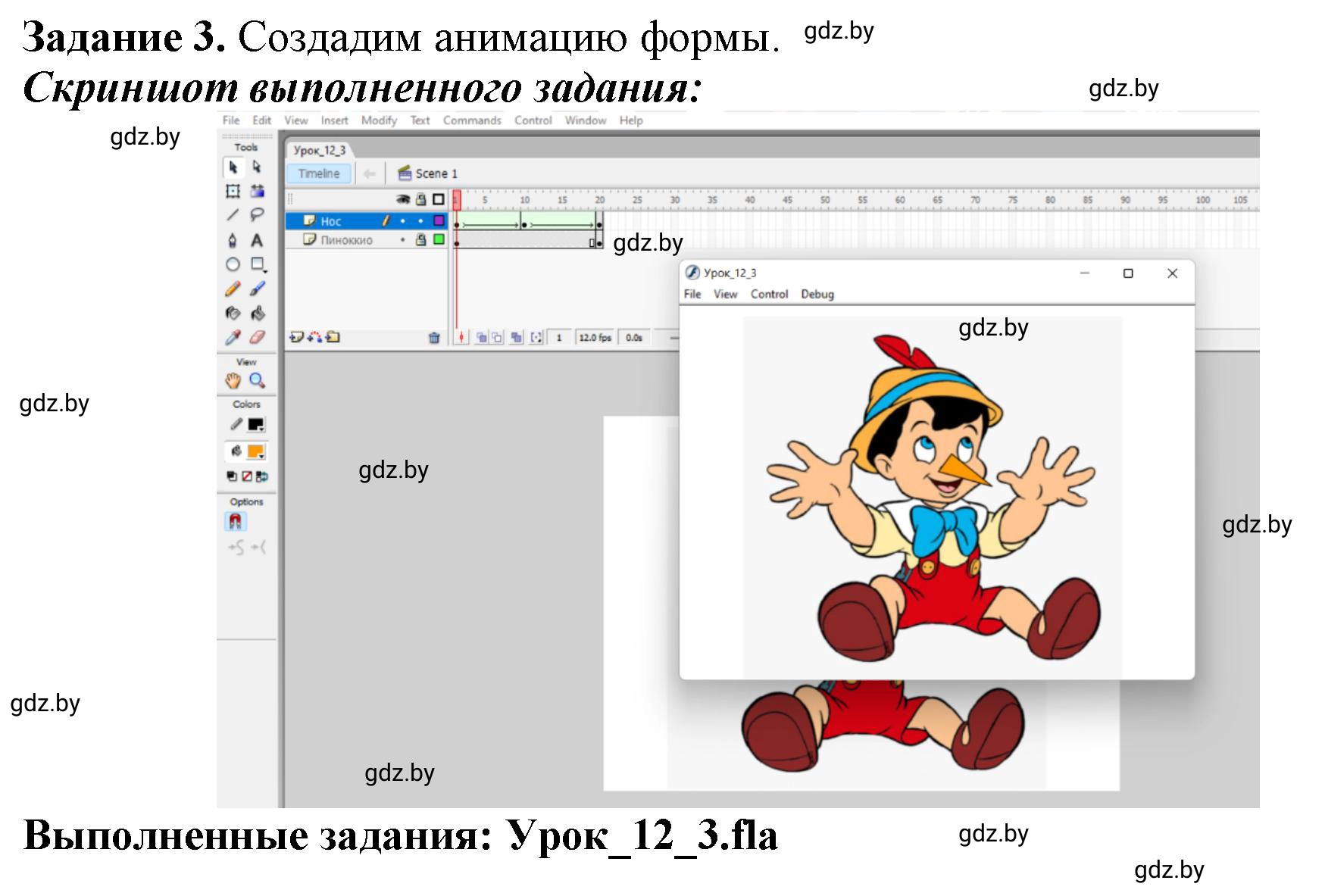Toggle visibility dot of Нос layer

point(403,221)
